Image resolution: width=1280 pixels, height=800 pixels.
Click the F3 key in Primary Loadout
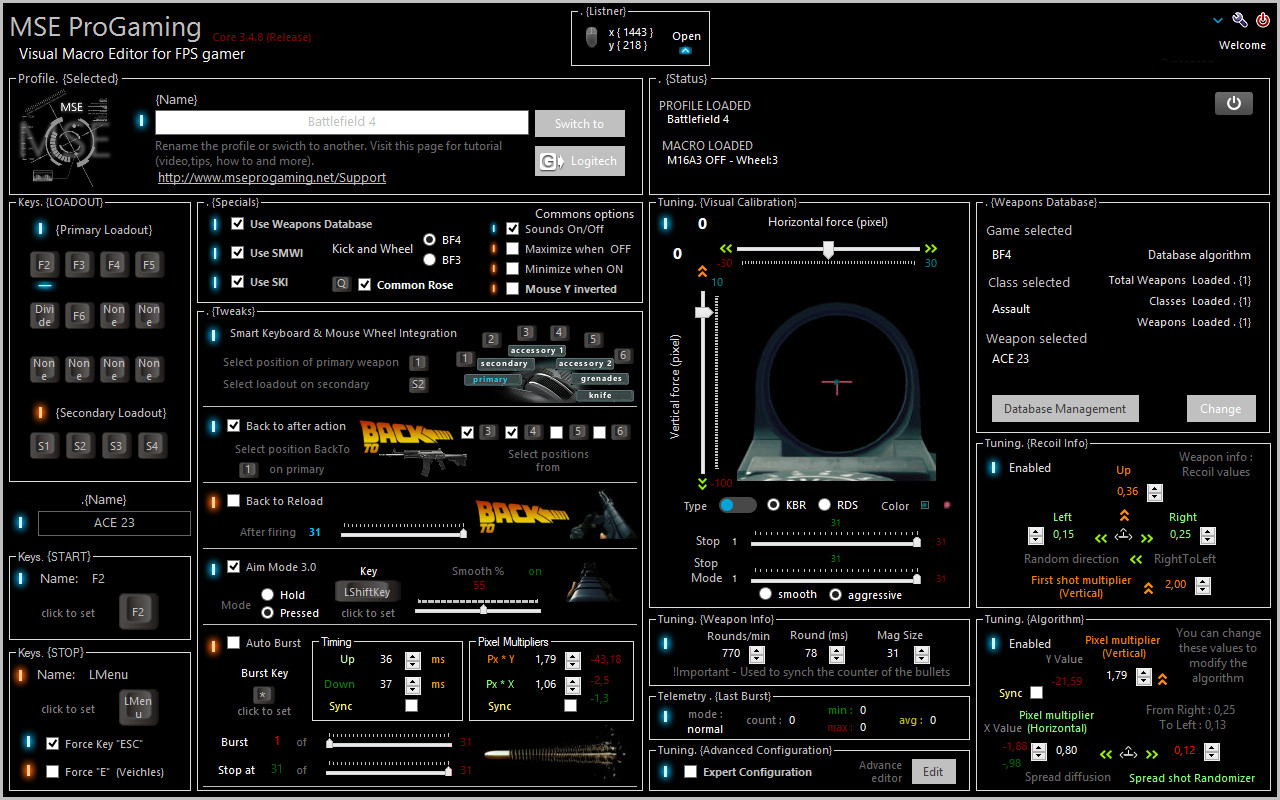pyautogui.click(x=79, y=265)
